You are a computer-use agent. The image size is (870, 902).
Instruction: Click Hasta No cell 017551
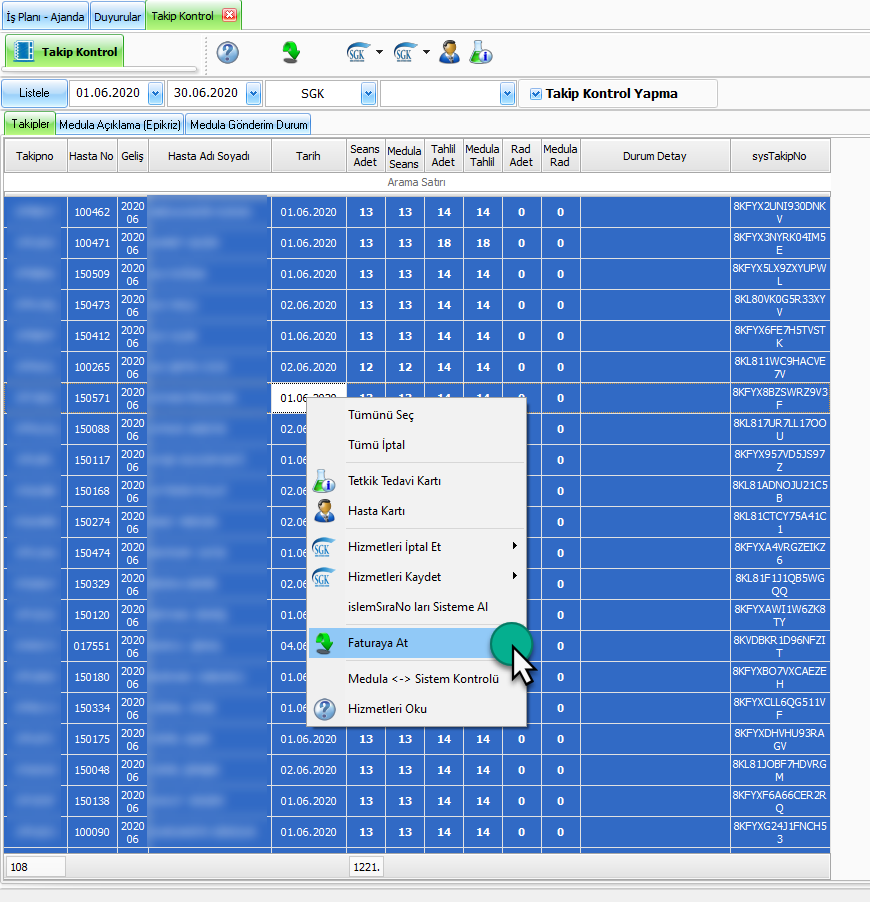click(92, 646)
